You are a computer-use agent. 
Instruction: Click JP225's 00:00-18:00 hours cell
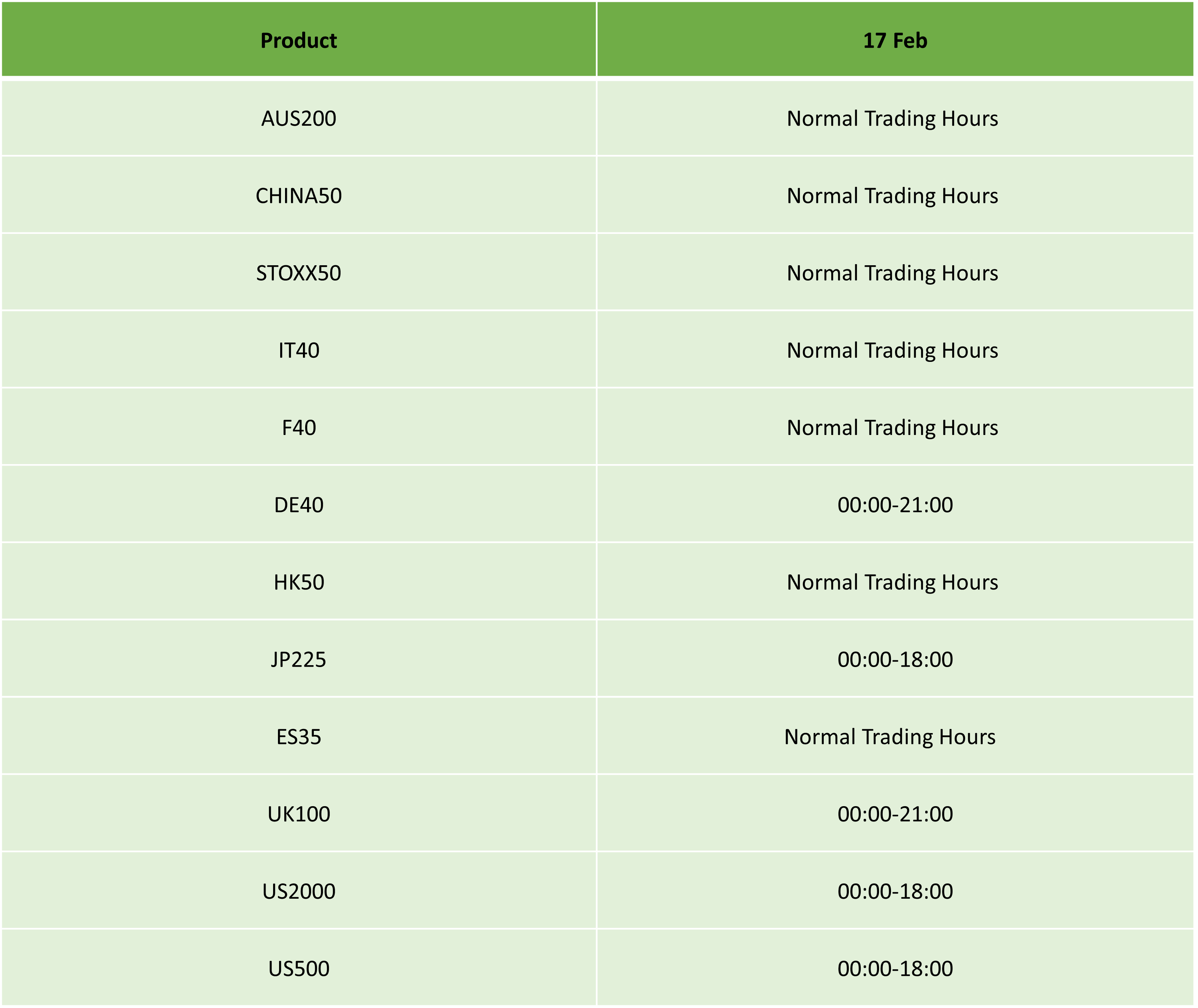coord(895,659)
